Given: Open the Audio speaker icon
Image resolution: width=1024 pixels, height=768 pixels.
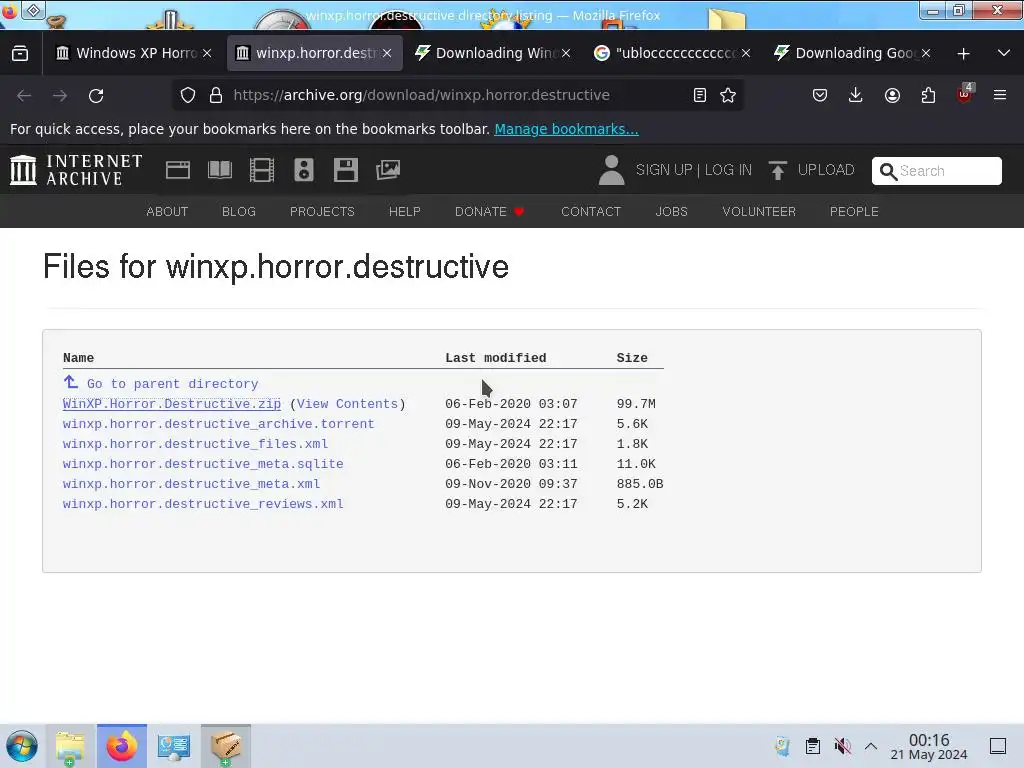Looking at the screenshot, I should tap(304, 170).
